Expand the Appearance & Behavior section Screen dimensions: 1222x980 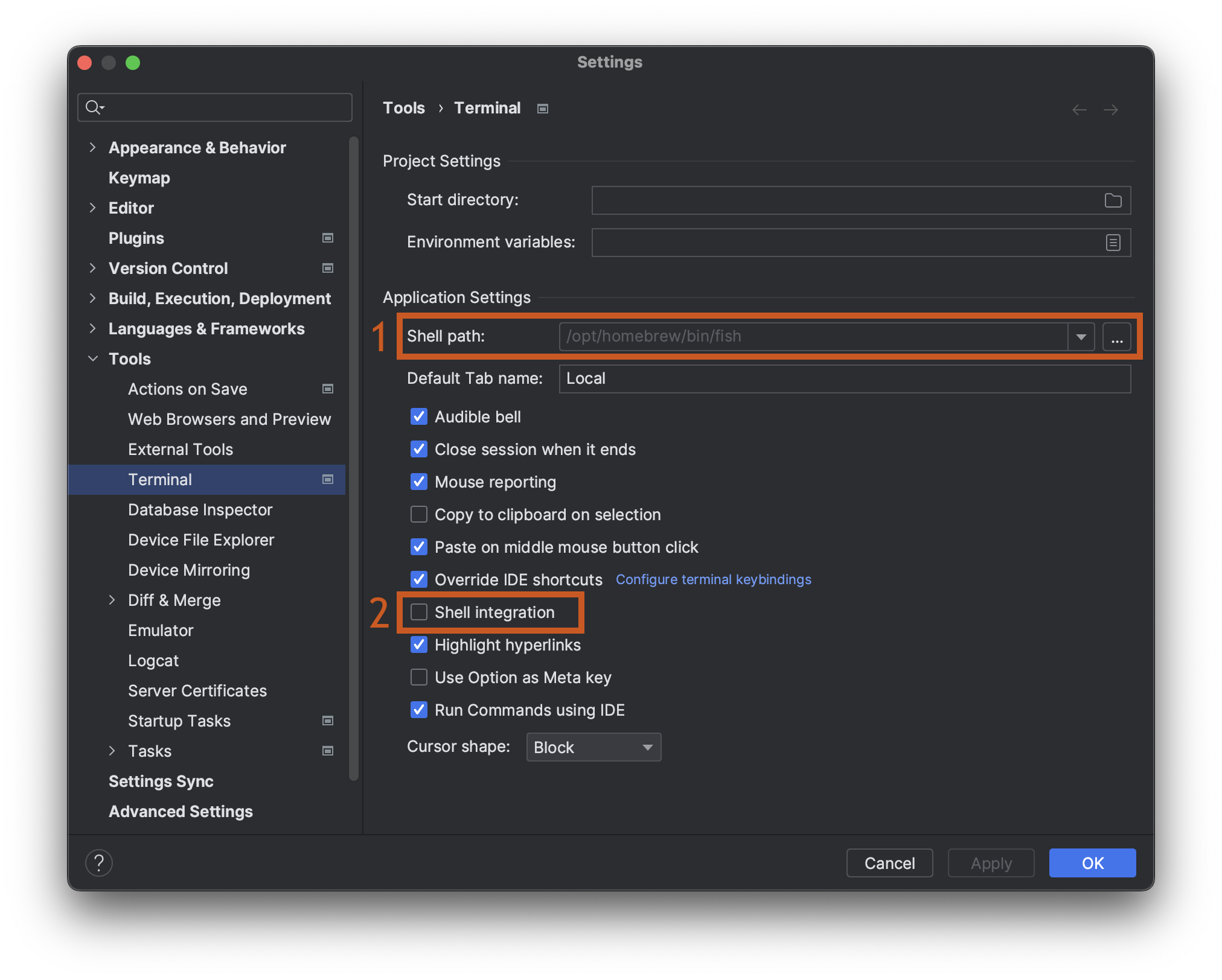93,147
